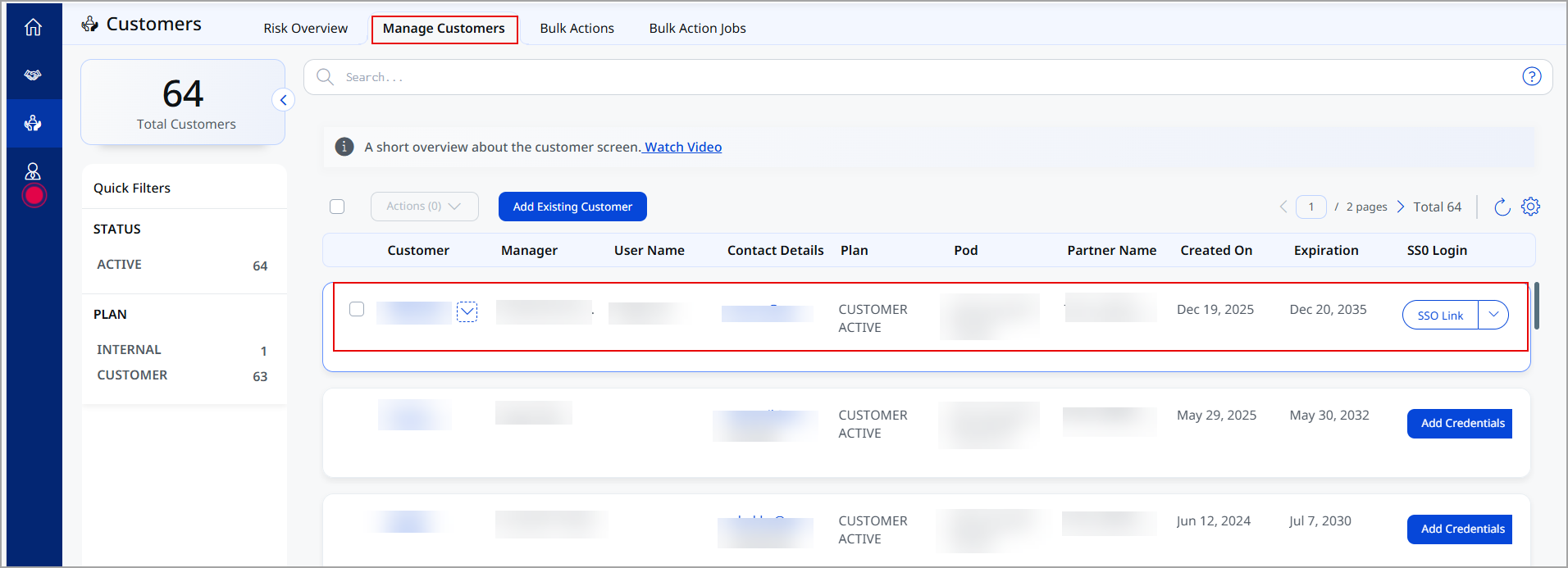Follow the Watch Video link
1568x568 pixels.
pos(682,147)
